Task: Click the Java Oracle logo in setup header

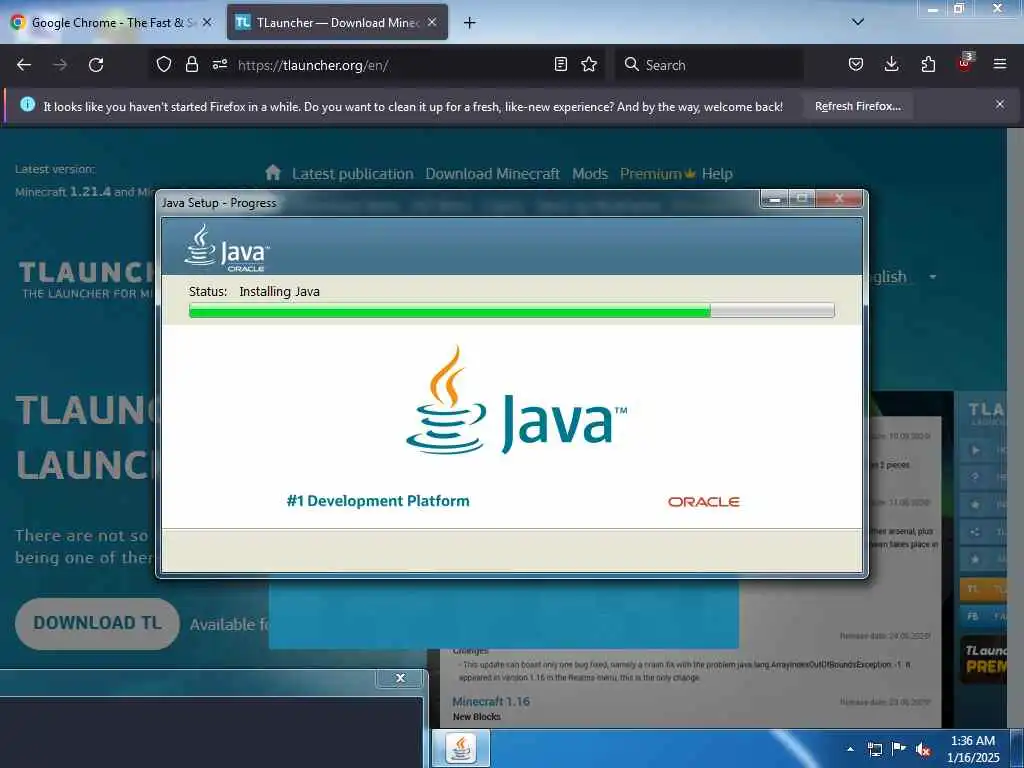Action: click(227, 248)
